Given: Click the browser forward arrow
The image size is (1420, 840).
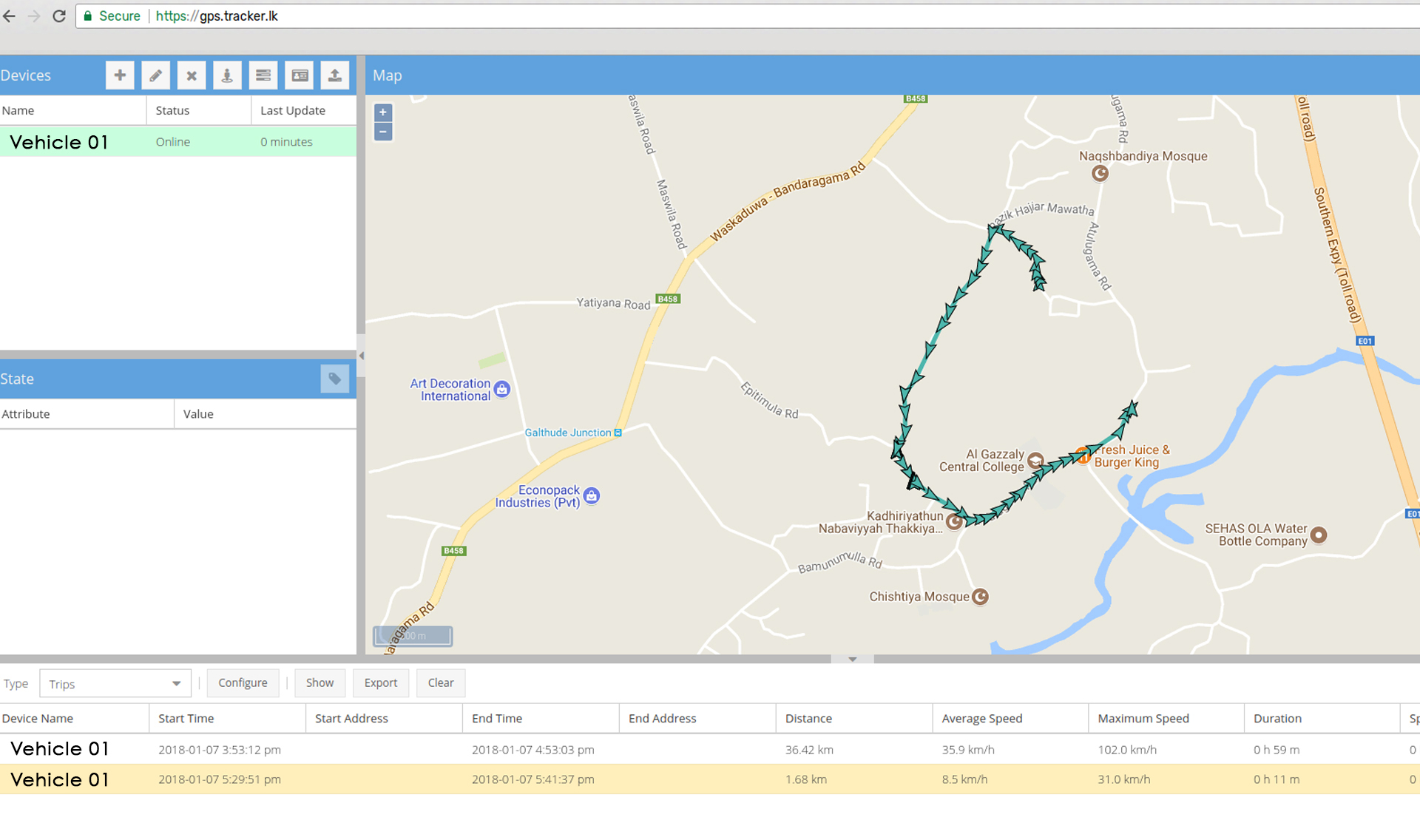Looking at the screenshot, I should coord(34,16).
